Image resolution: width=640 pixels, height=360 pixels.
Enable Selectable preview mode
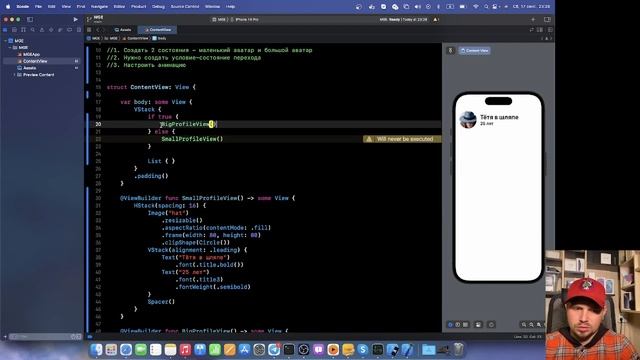tap(458, 325)
